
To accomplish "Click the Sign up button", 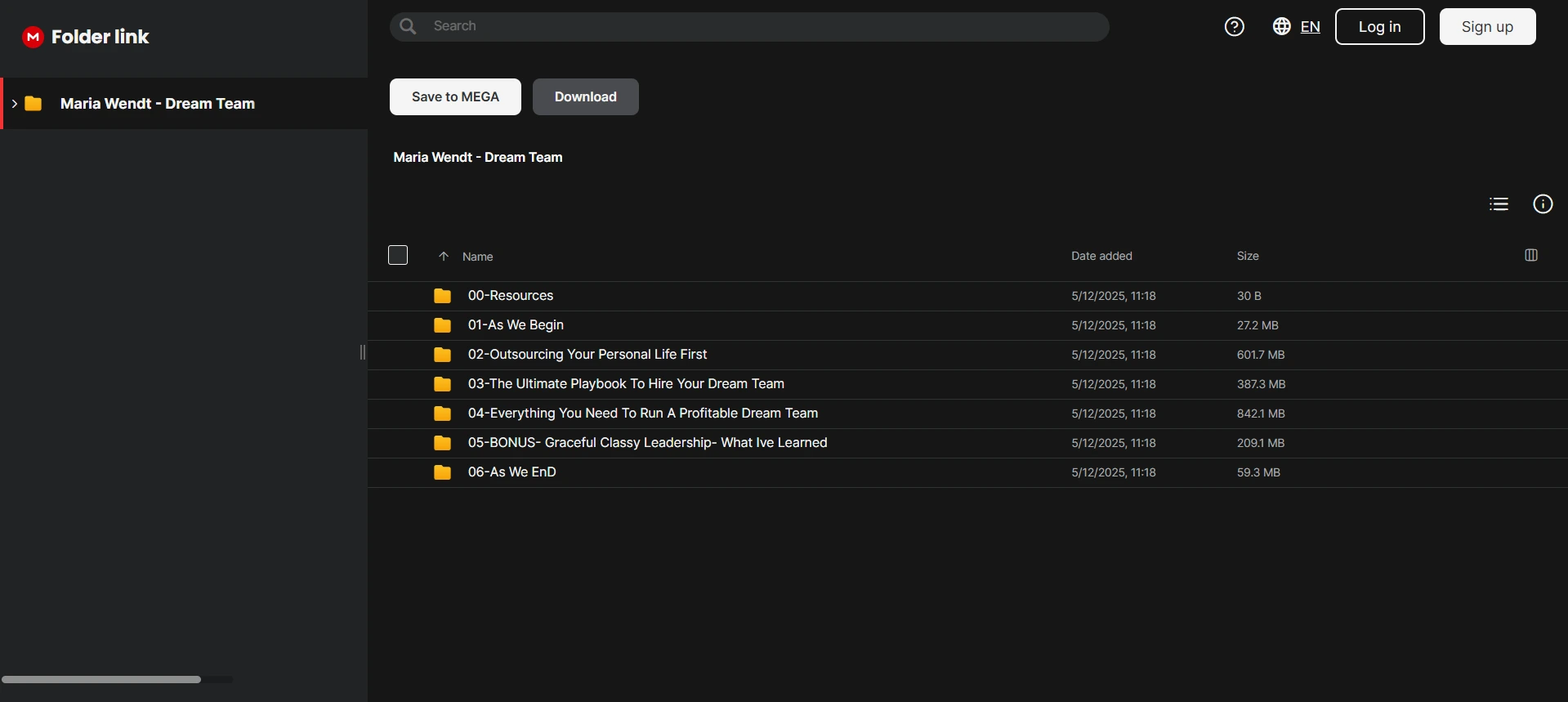I will point(1487,27).
